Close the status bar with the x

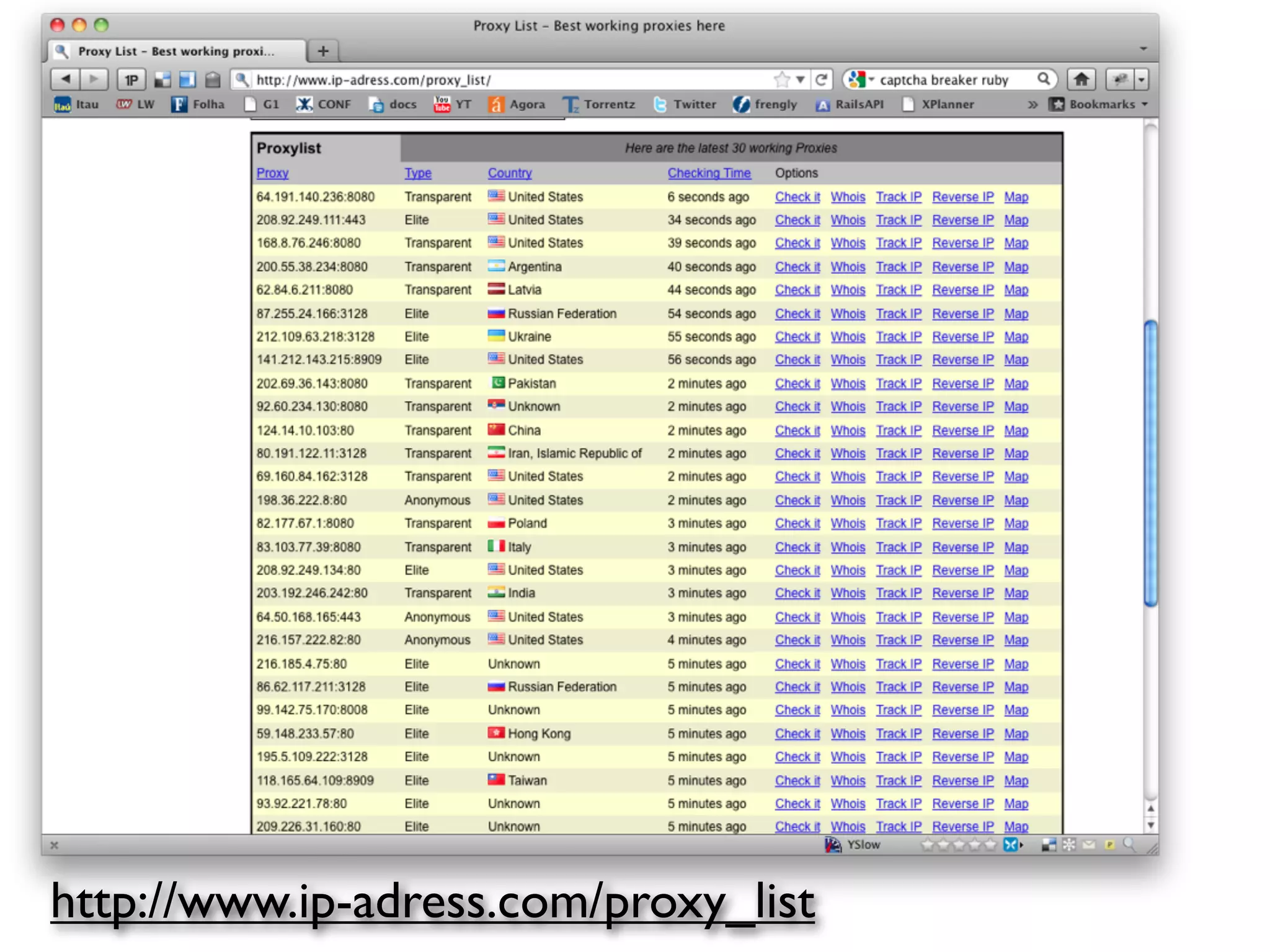point(55,845)
